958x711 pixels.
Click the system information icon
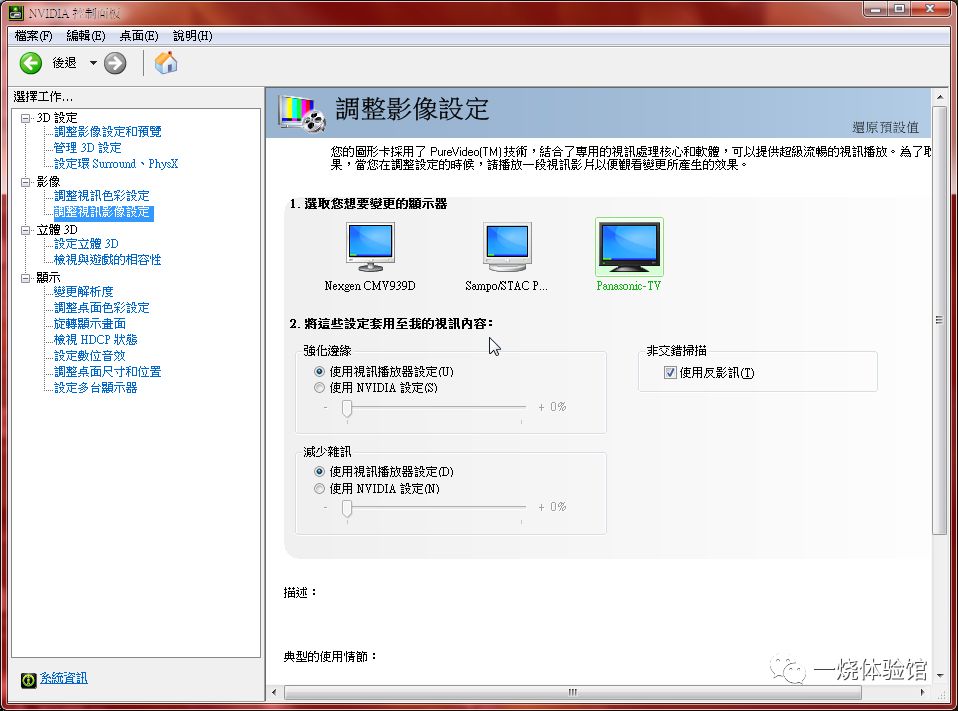(28, 679)
